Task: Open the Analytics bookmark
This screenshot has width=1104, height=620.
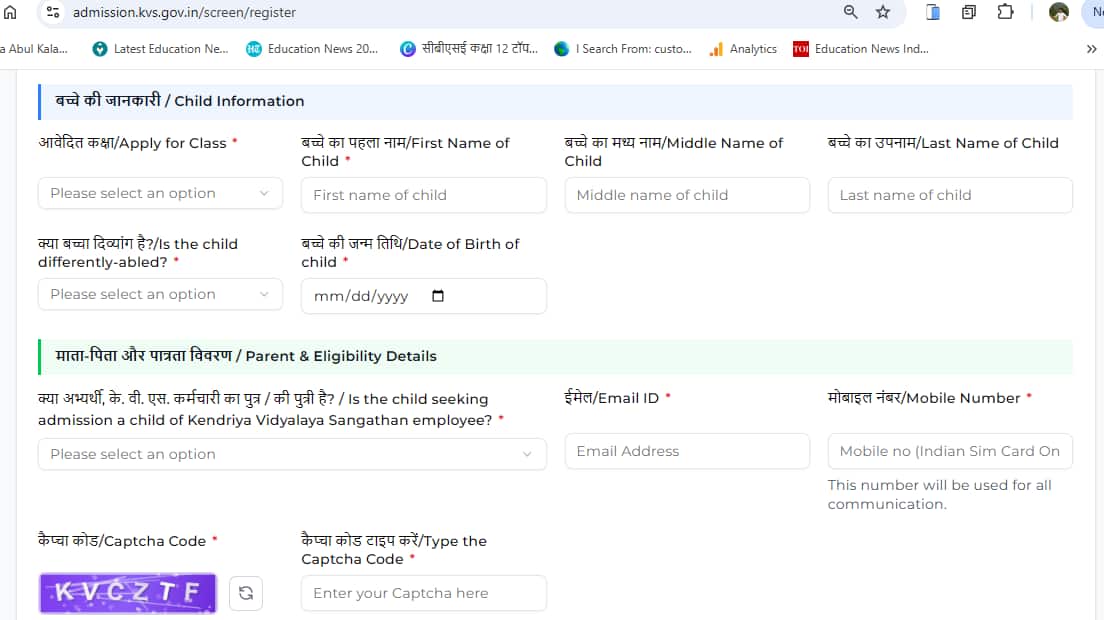Action: [x=743, y=48]
